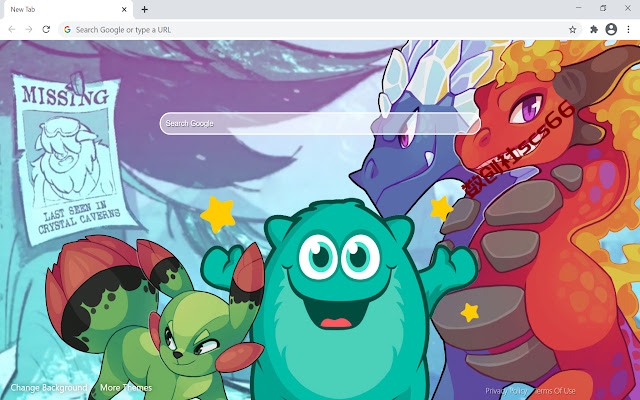640x400 pixels.
Task: Go forward to the next page
Action: point(29,29)
